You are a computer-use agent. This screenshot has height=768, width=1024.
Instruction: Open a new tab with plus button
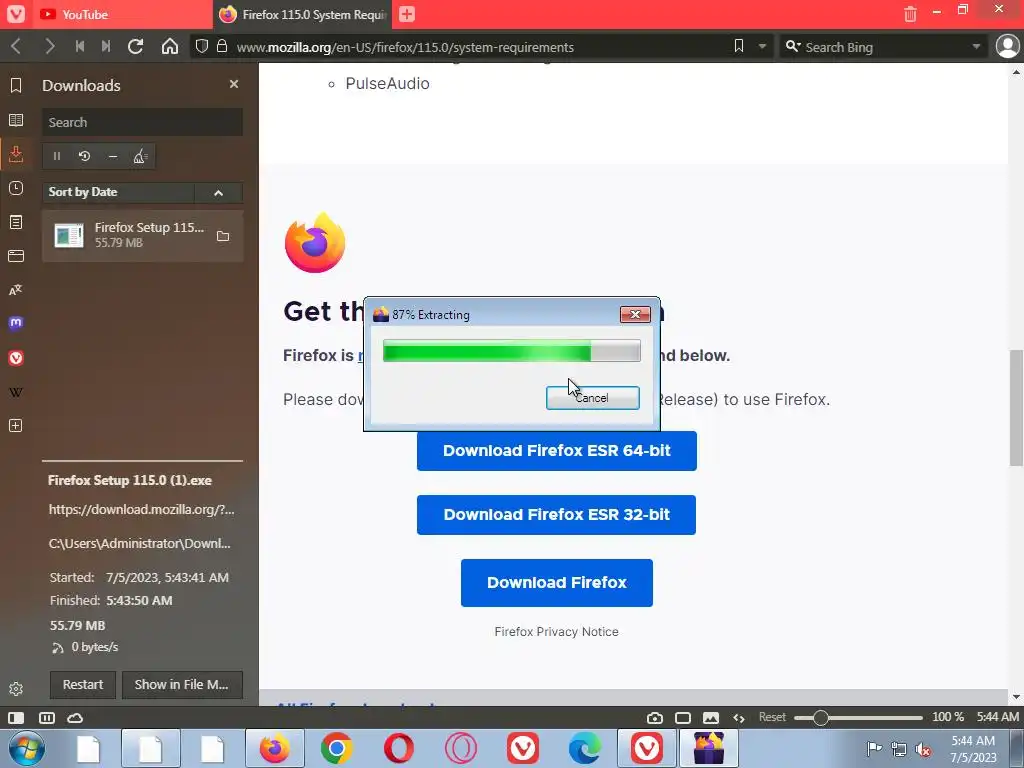(x=406, y=14)
